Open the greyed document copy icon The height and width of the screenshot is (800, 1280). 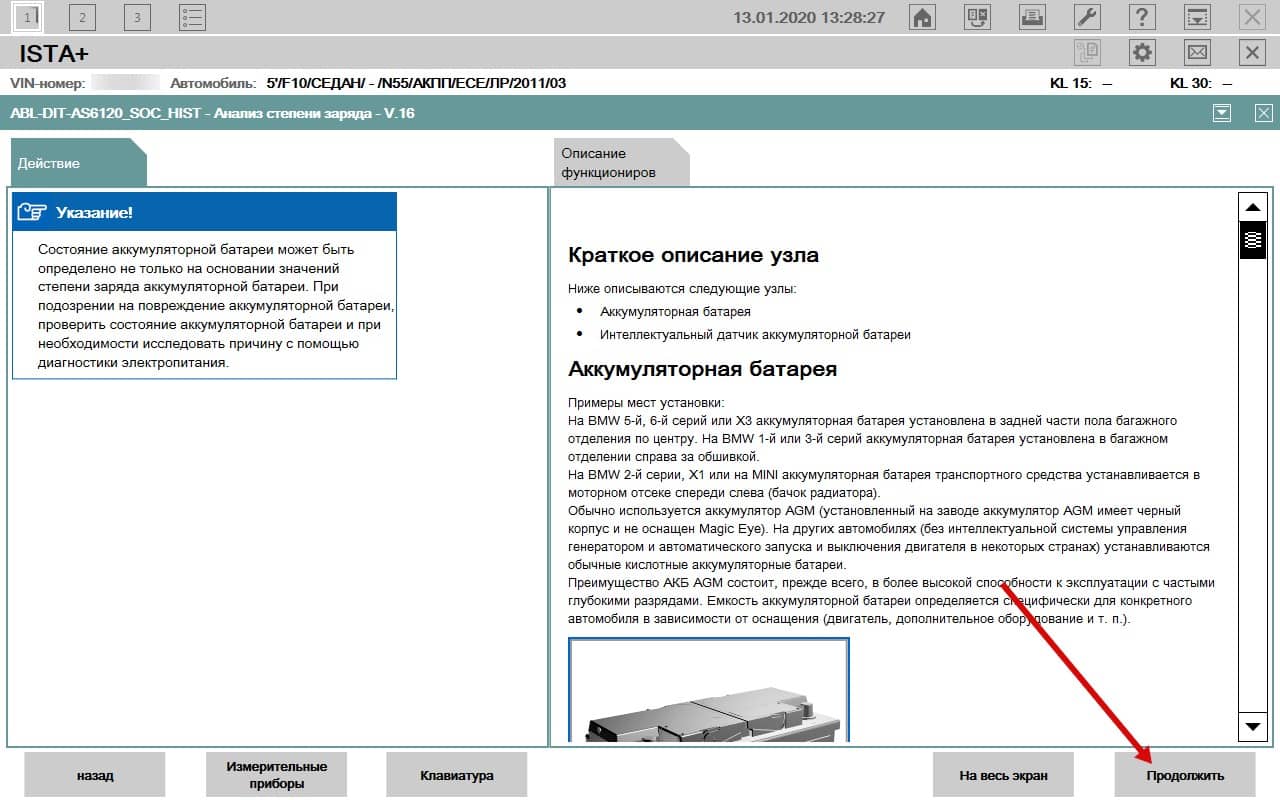point(1087,52)
